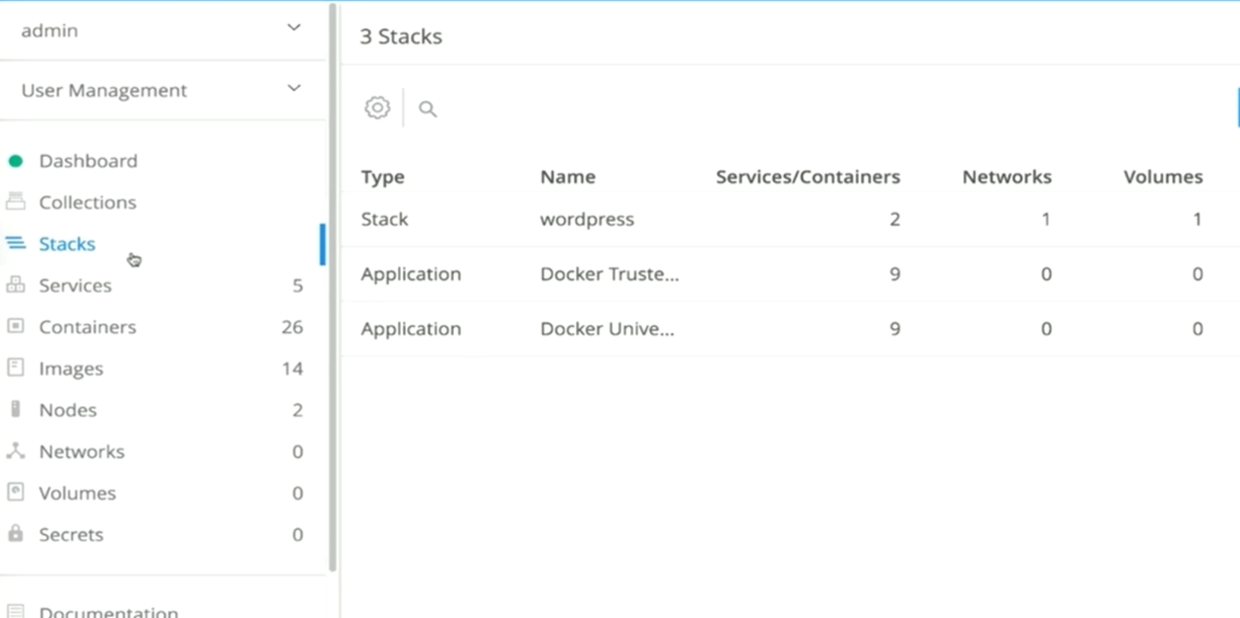Click the Containers icon in sidebar

(x=15, y=327)
